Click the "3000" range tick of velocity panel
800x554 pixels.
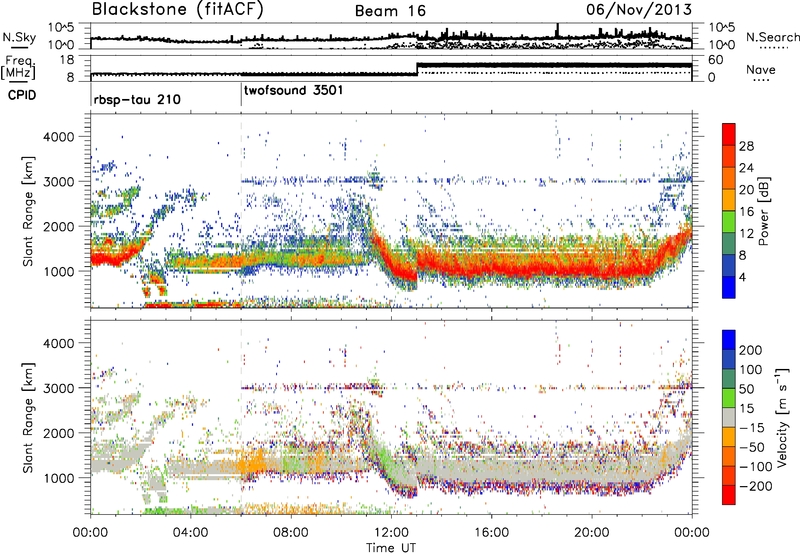point(58,388)
